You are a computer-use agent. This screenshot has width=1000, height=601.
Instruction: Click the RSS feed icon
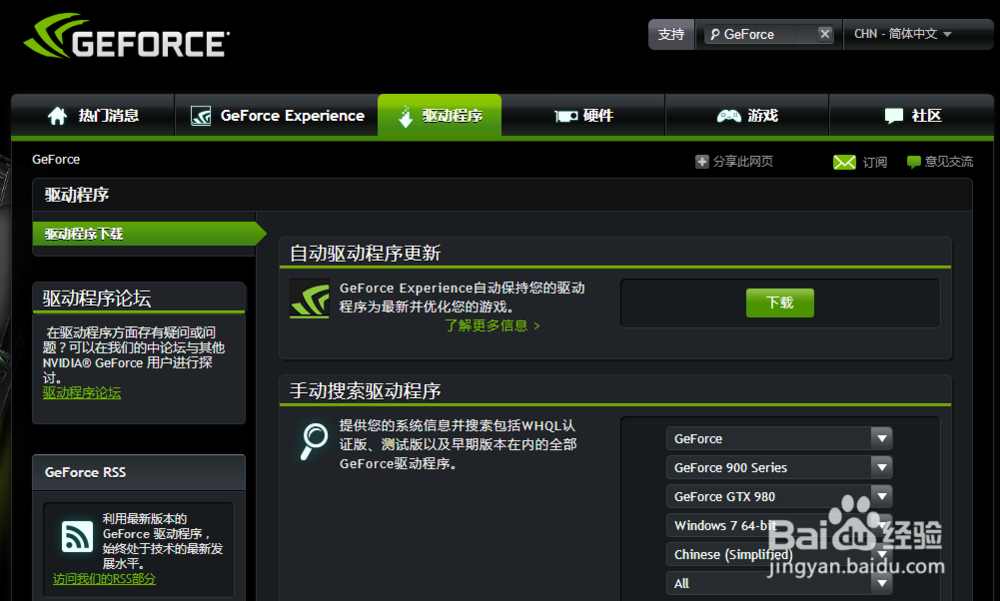pyautogui.click(x=77, y=536)
